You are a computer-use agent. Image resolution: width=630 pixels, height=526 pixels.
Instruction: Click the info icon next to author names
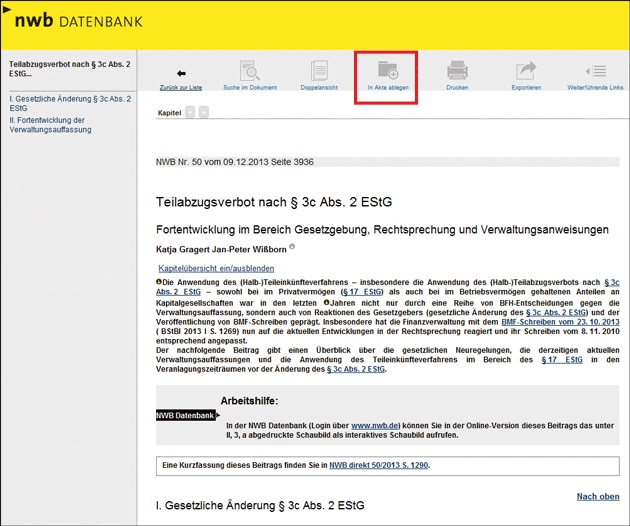click(x=292, y=246)
